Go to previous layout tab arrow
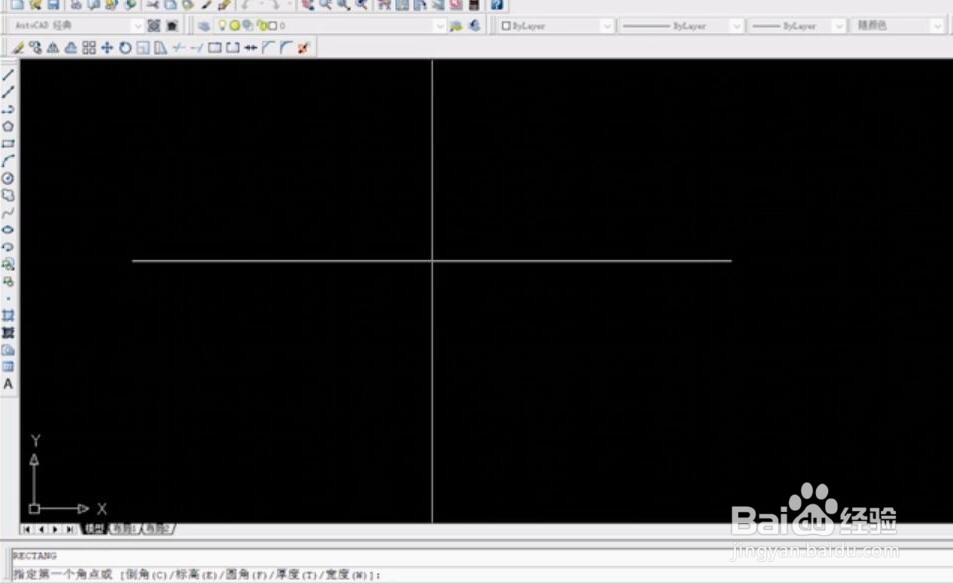This screenshot has height=584, width=953. point(41,529)
